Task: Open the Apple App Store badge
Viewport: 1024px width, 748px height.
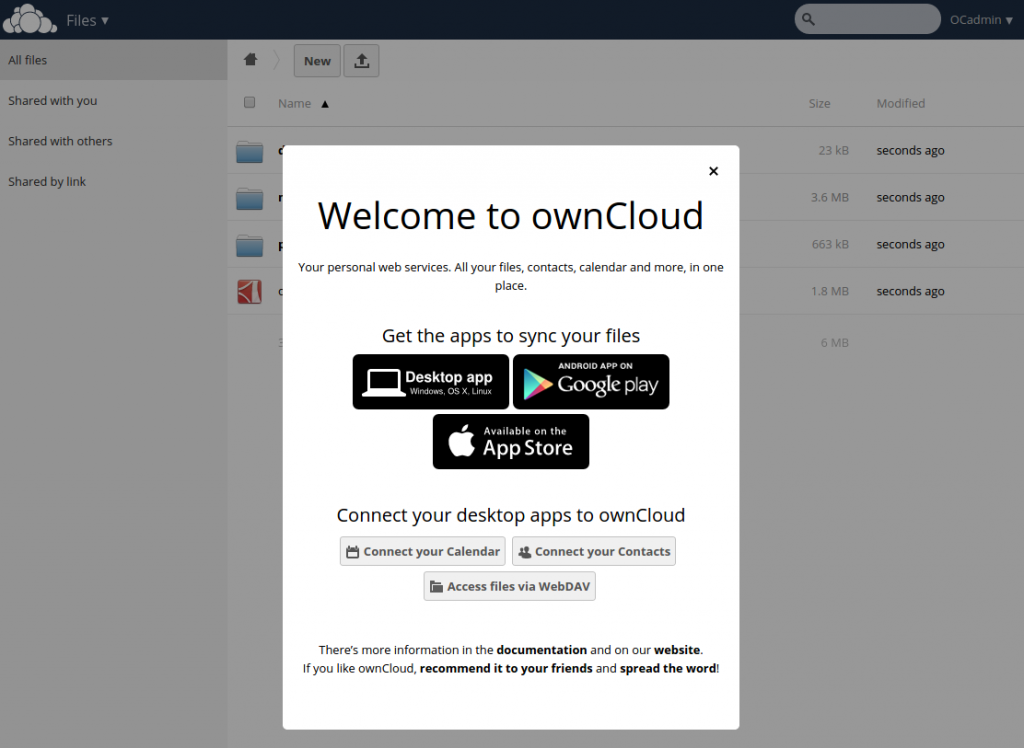Action: 511,442
